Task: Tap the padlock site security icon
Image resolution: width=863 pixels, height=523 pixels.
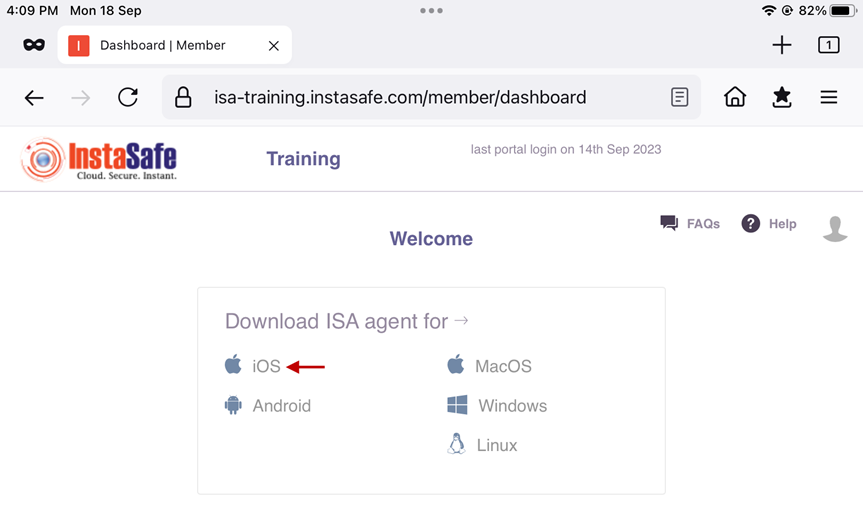Action: click(183, 97)
